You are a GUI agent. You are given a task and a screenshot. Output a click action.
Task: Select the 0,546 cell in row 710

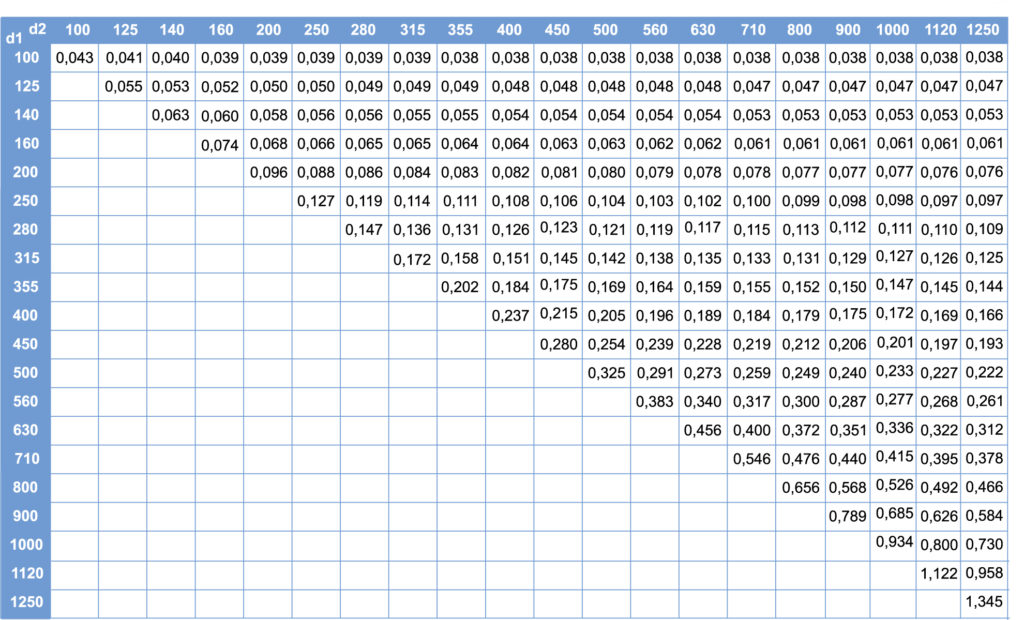[x=752, y=459]
